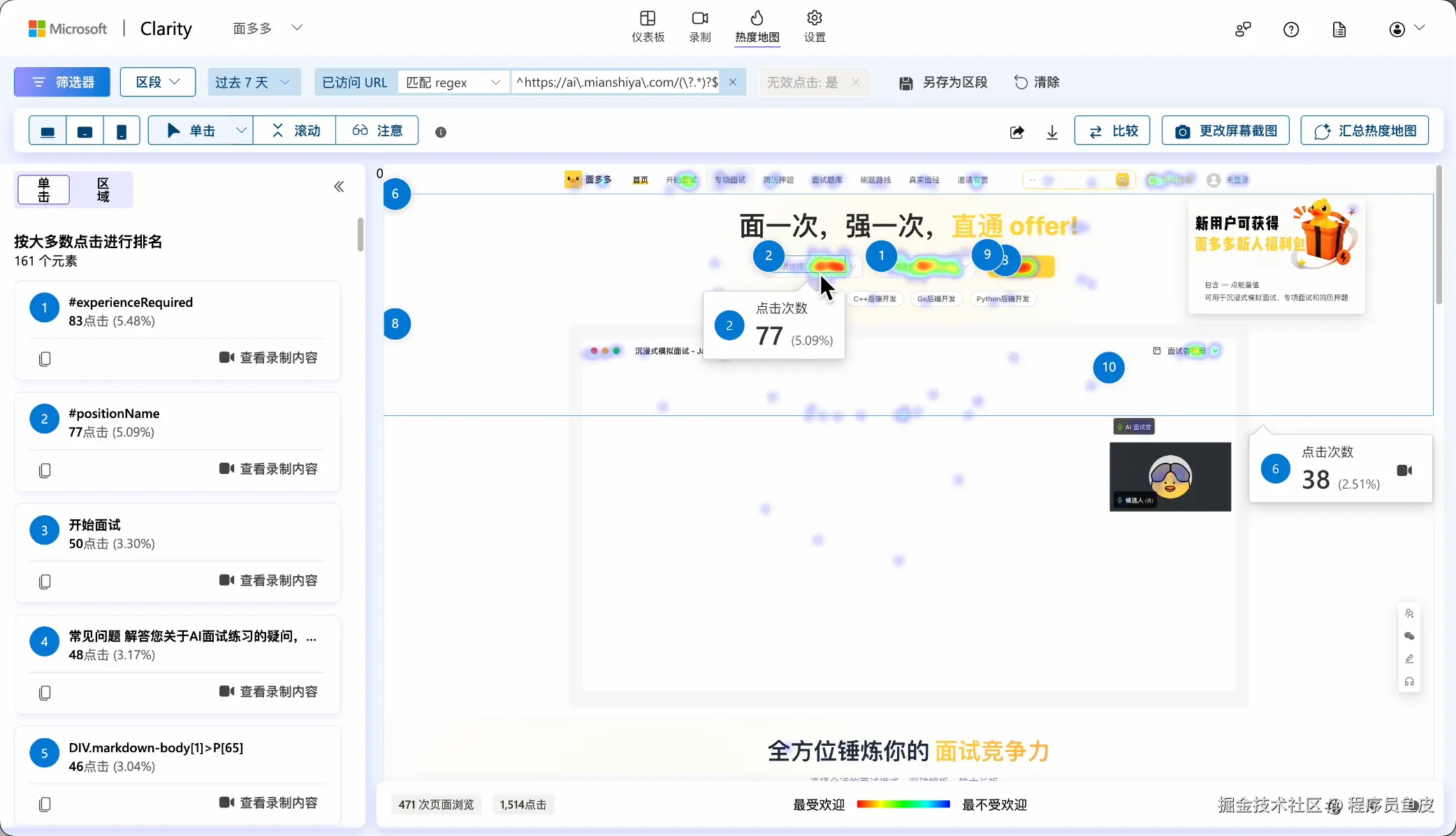The image size is (1456, 836).
Task: Click the 比较 compare button
Action: 1112,131
